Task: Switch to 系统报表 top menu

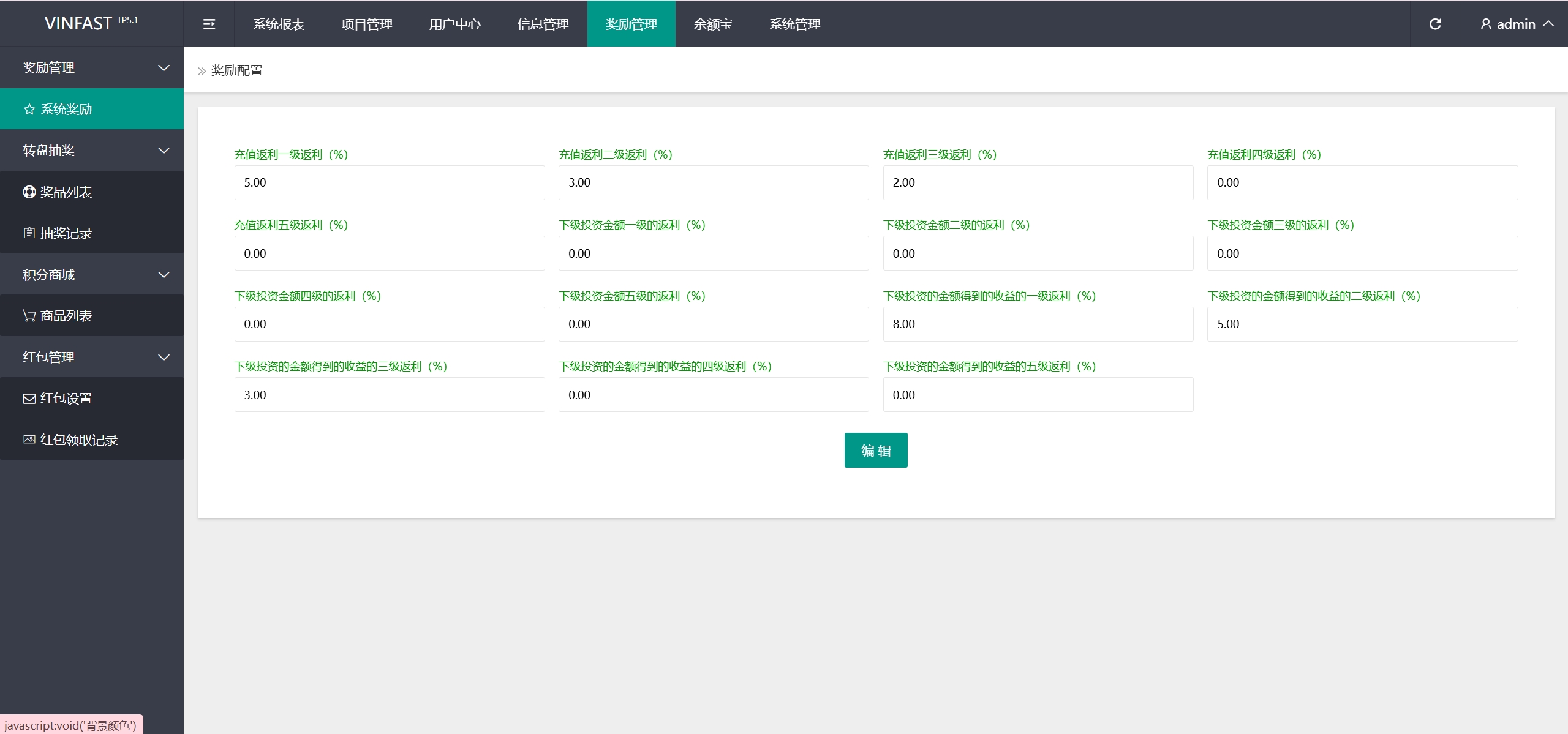Action: pyautogui.click(x=279, y=24)
